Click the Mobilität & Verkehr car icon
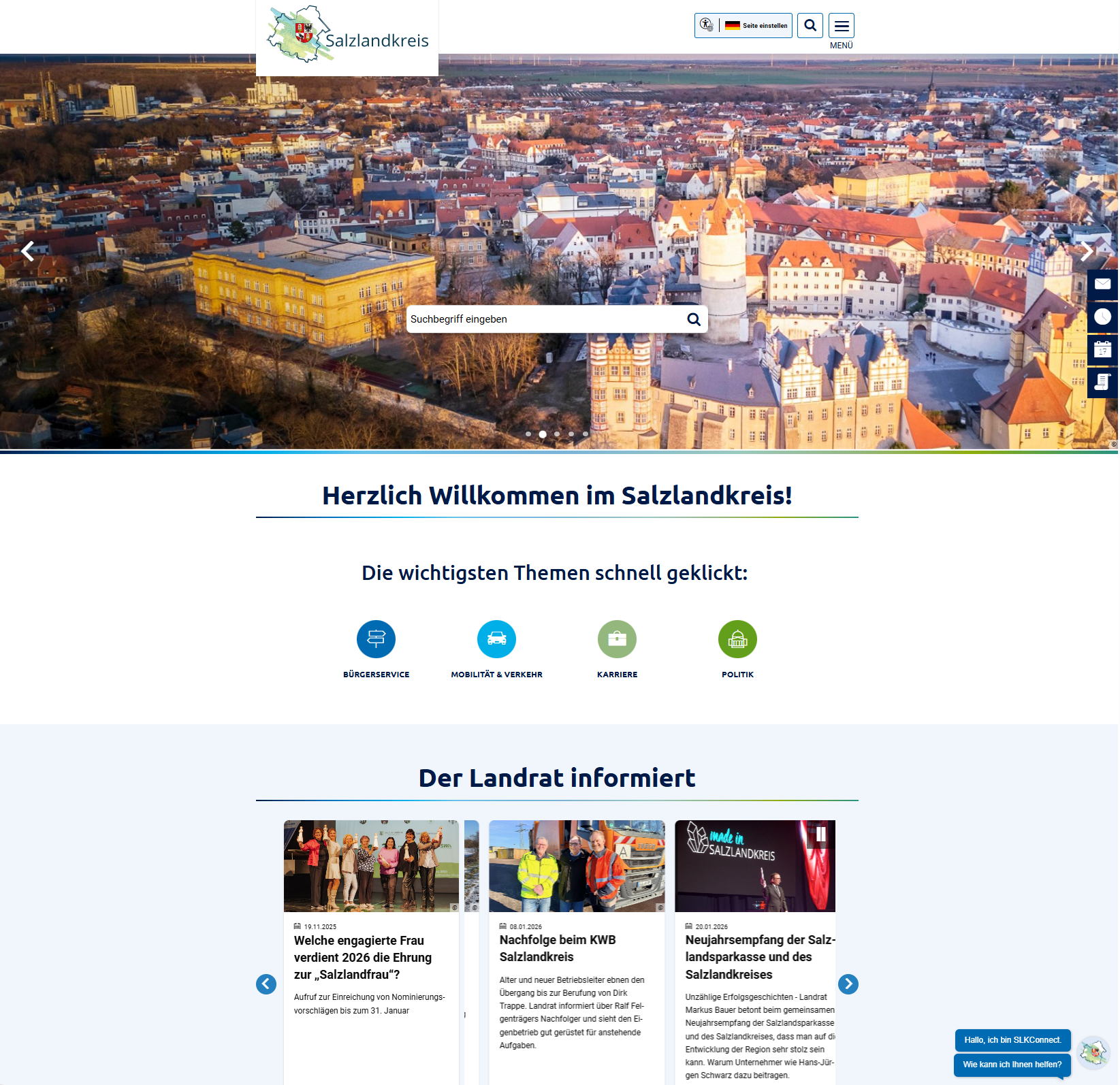This screenshot has height=1085, width=1120. click(x=496, y=638)
